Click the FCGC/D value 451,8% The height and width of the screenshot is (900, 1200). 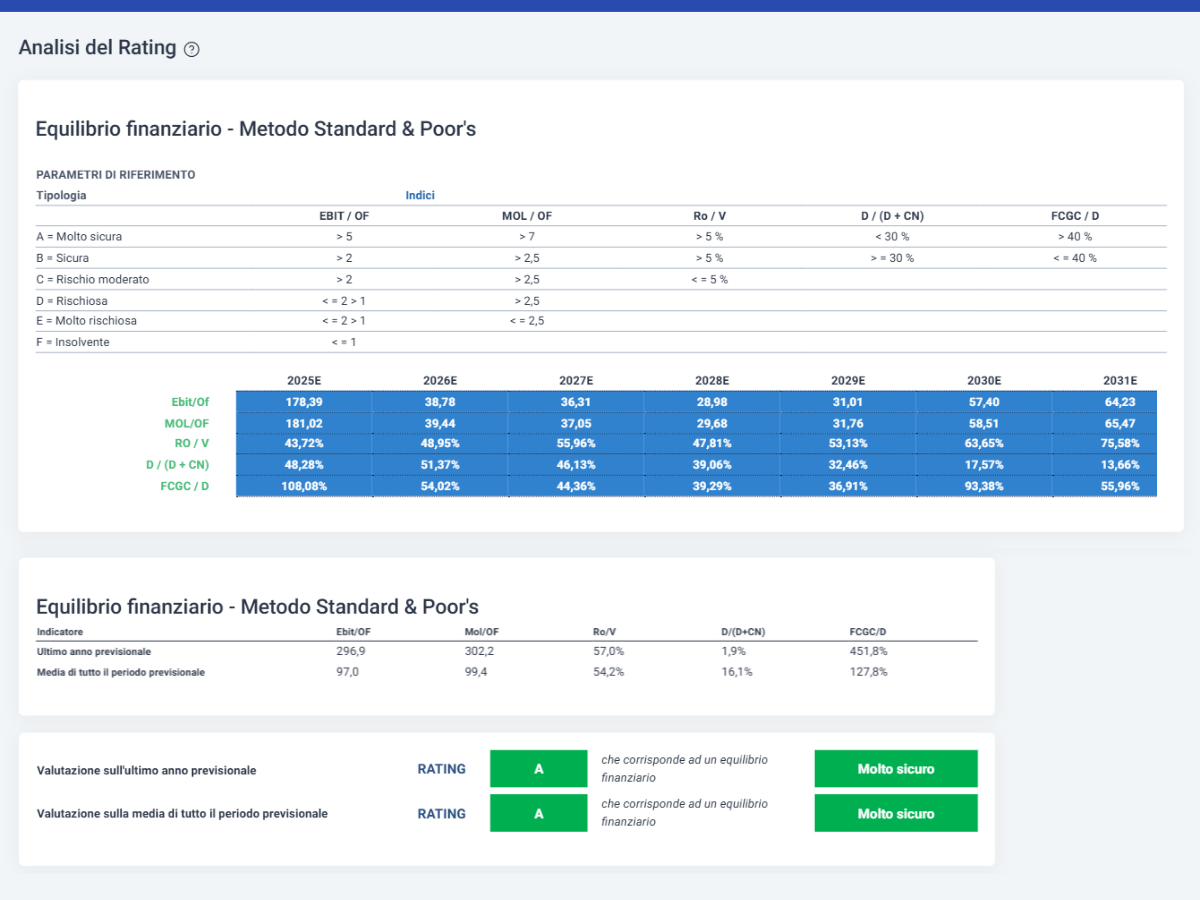point(868,651)
